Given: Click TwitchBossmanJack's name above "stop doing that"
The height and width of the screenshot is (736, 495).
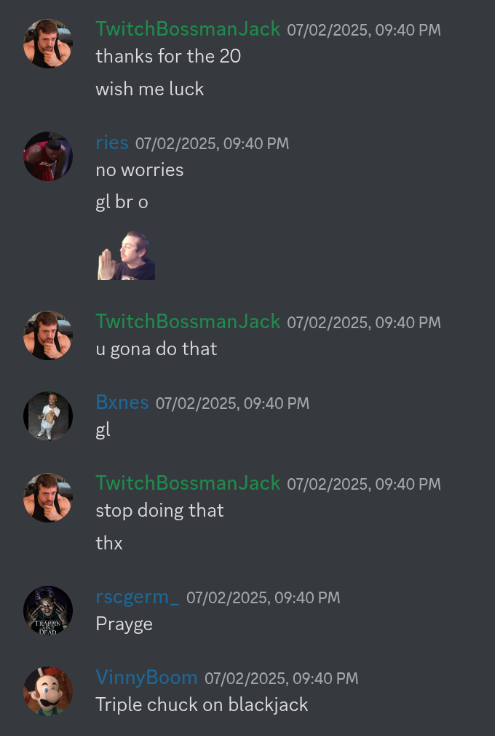Looking at the screenshot, I should click(188, 483).
